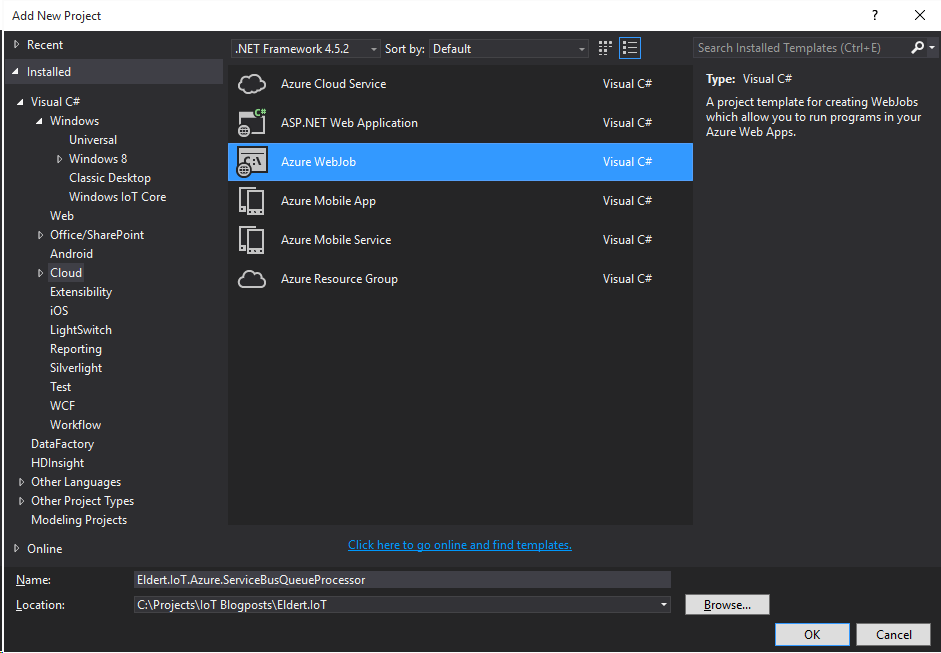Screen dimensions: 941x653
Task: Open the .NET Framework version dropdown
Action: [x=306, y=49]
